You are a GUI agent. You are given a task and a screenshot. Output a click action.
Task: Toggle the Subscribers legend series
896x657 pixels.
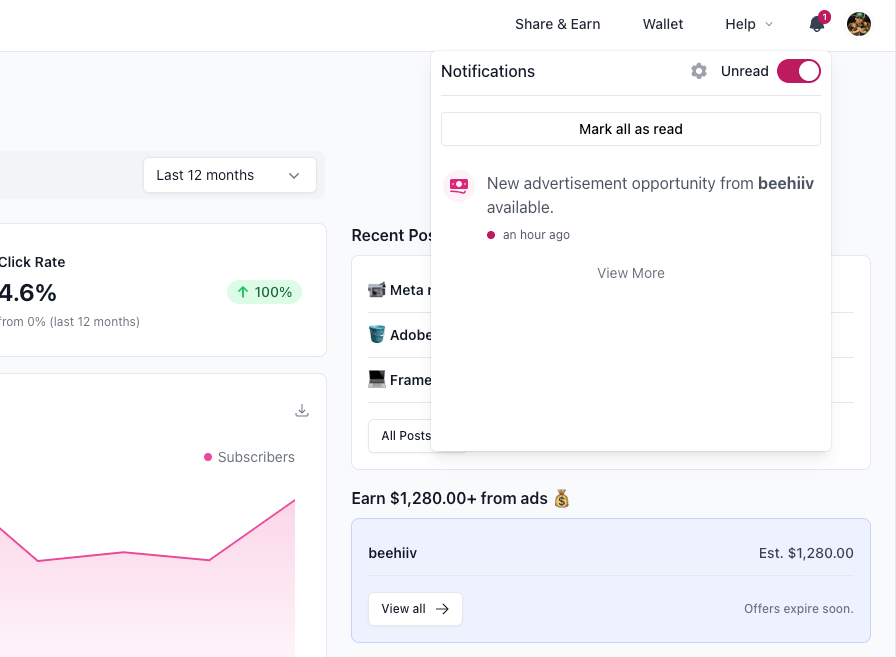coord(249,457)
